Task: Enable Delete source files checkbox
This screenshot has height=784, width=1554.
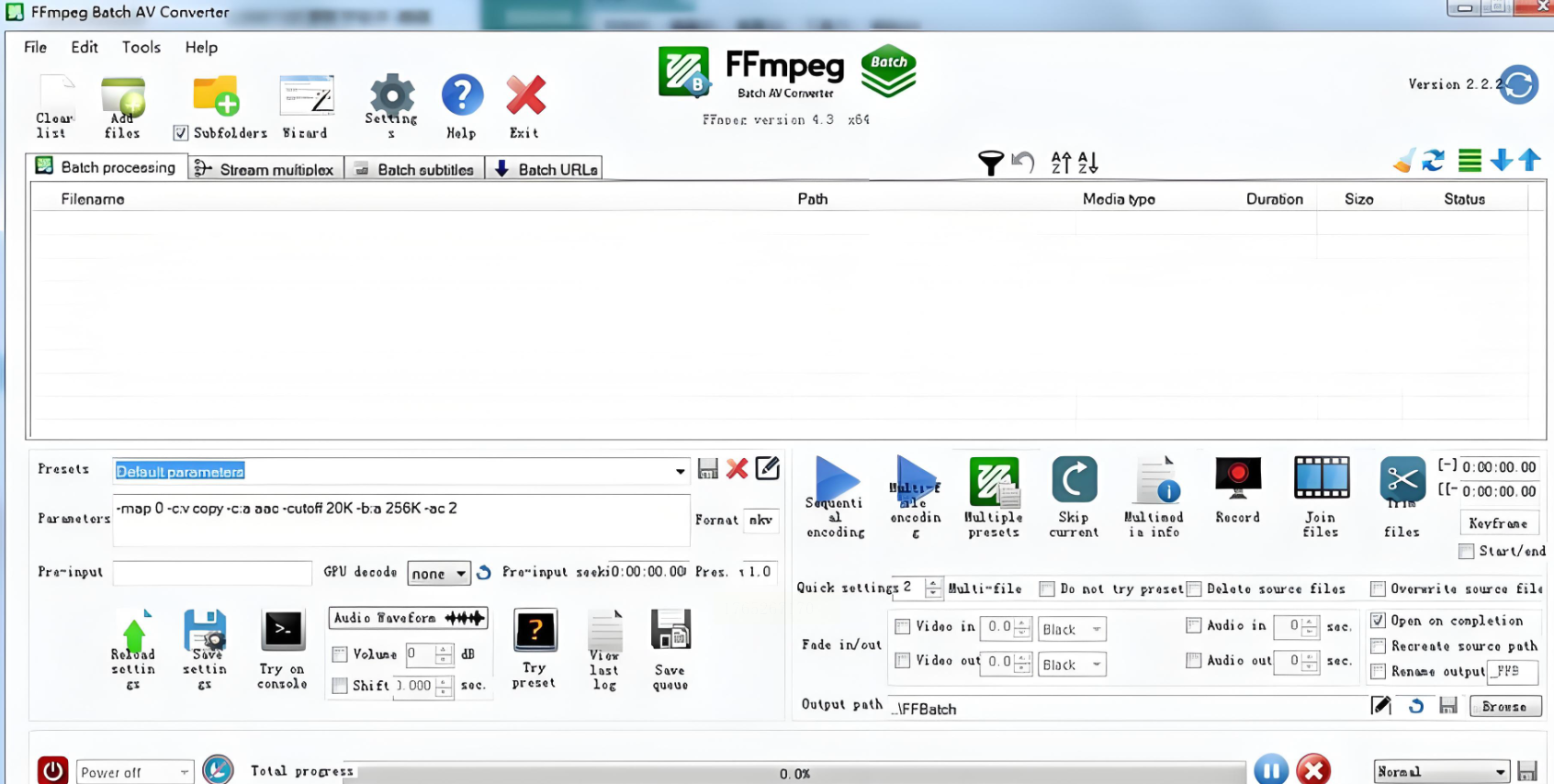Action: [1194, 589]
